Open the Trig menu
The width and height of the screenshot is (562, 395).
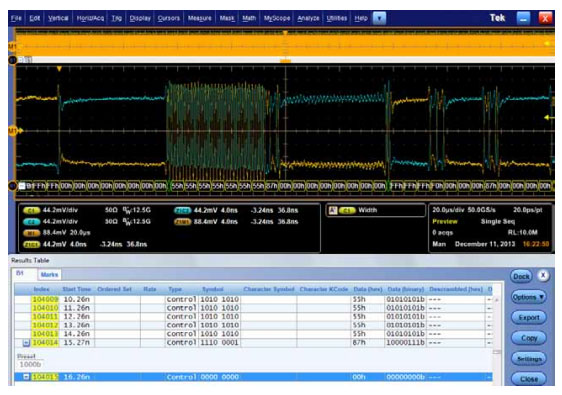tap(116, 18)
